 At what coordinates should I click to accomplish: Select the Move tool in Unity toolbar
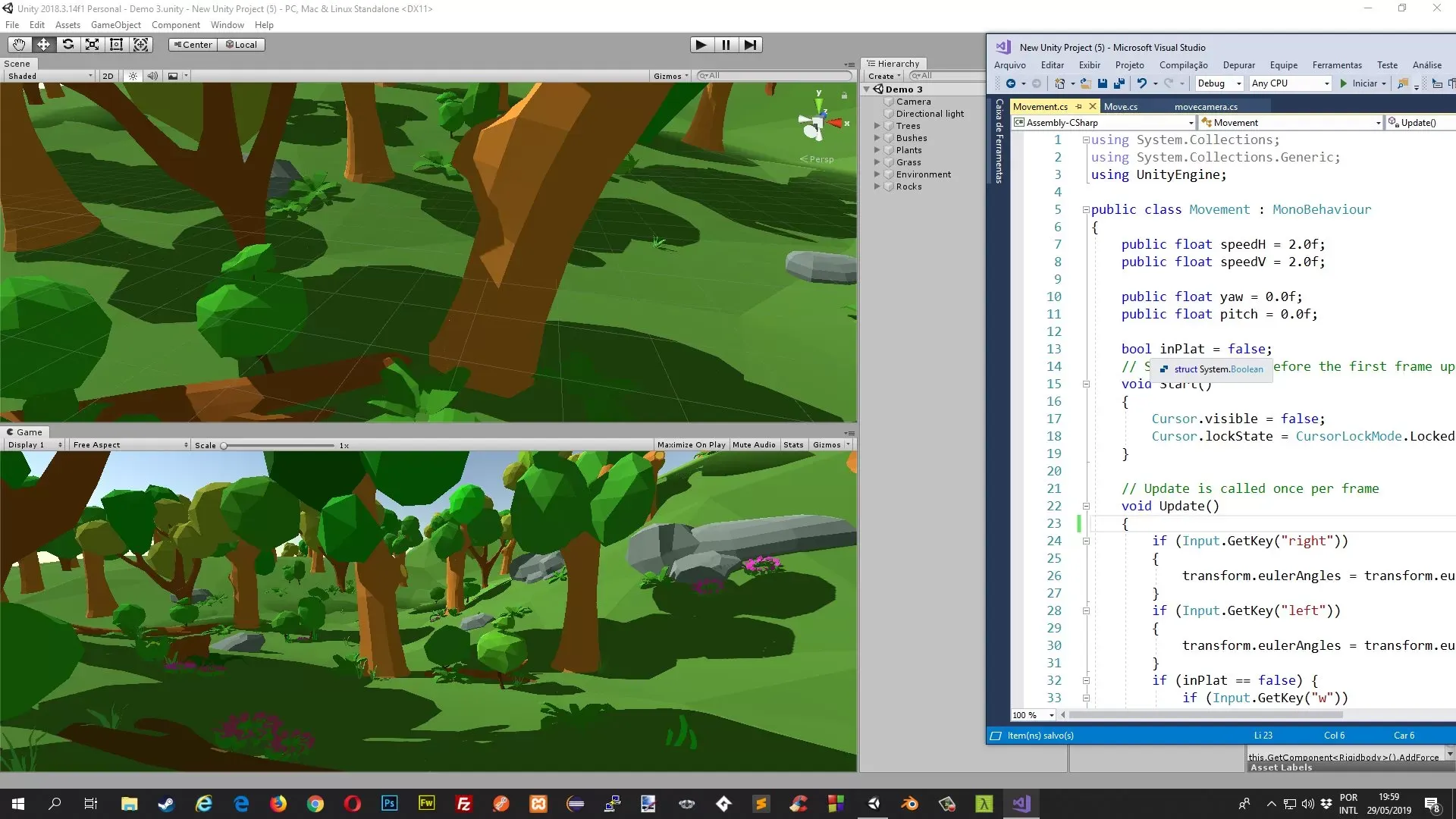click(43, 45)
